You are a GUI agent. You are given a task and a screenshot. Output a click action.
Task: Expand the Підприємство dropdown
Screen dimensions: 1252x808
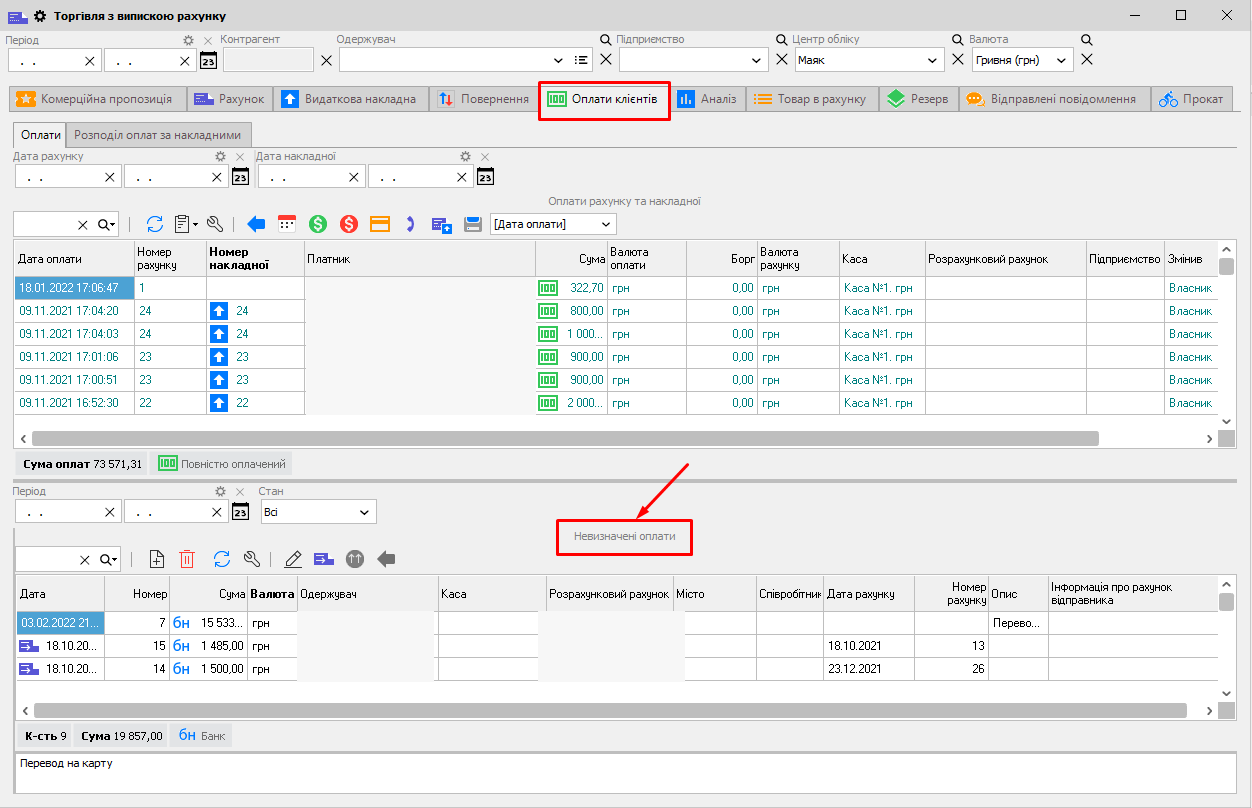click(757, 60)
